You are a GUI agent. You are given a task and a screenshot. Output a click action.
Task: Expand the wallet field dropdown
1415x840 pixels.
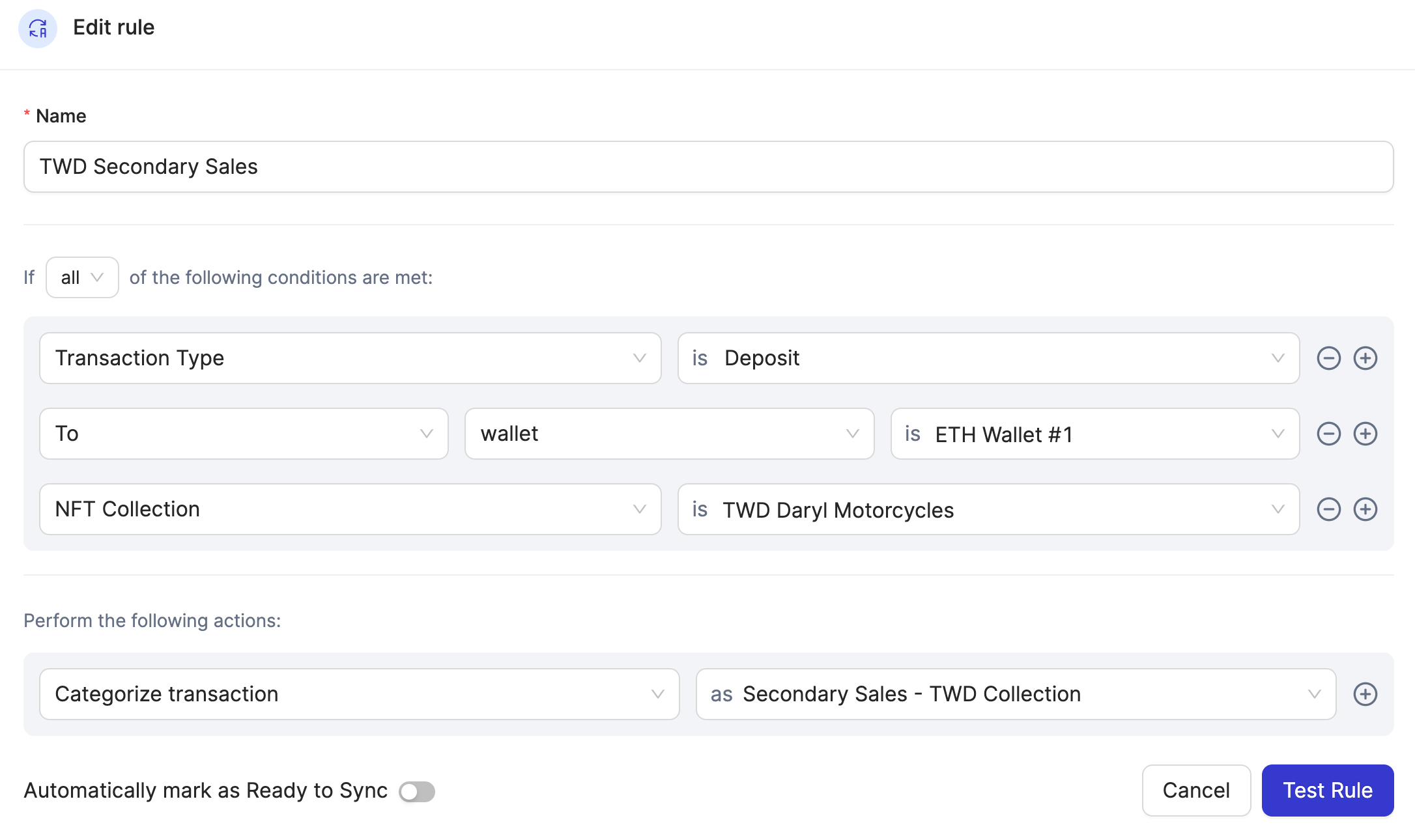click(x=669, y=434)
